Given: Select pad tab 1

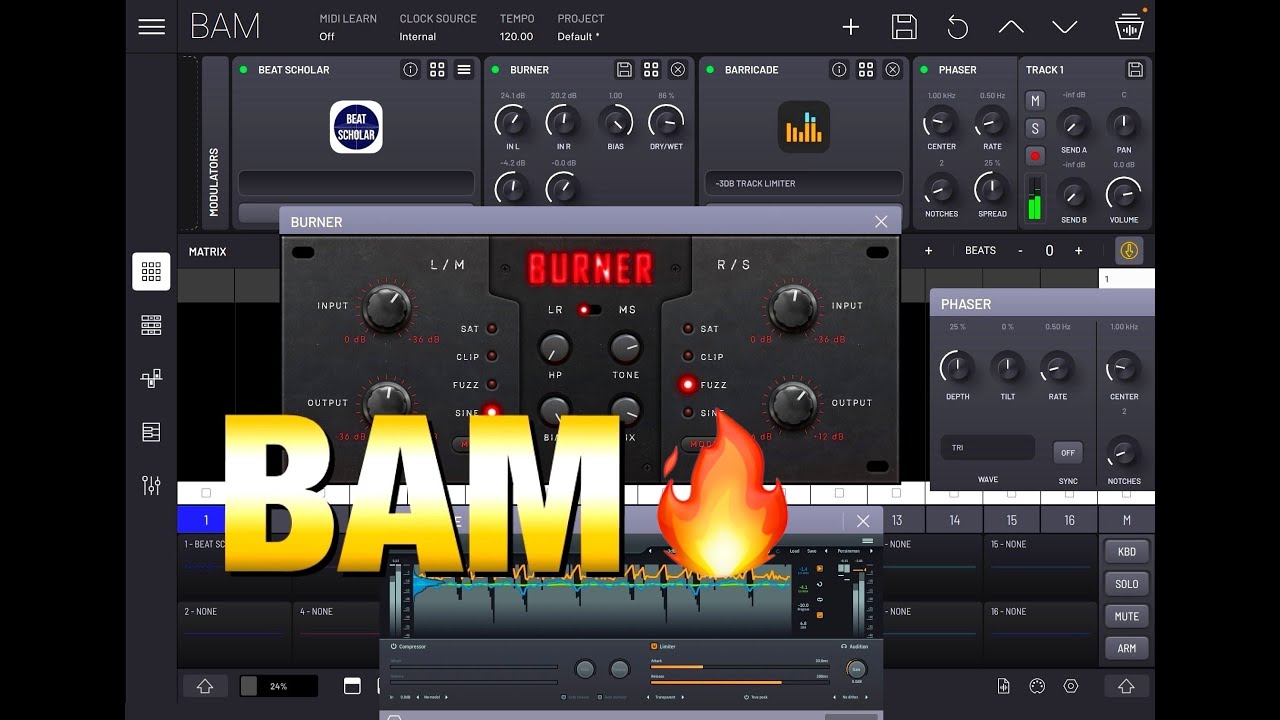Looking at the screenshot, I should pyautogui.click(x=206, y=520).
